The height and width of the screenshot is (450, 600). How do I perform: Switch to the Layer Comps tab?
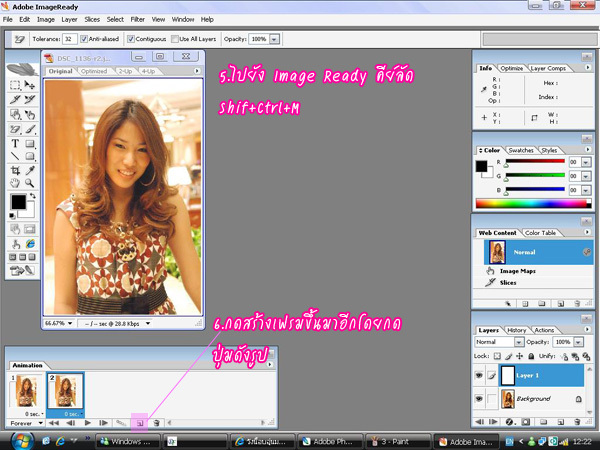[x=548, y=68]
